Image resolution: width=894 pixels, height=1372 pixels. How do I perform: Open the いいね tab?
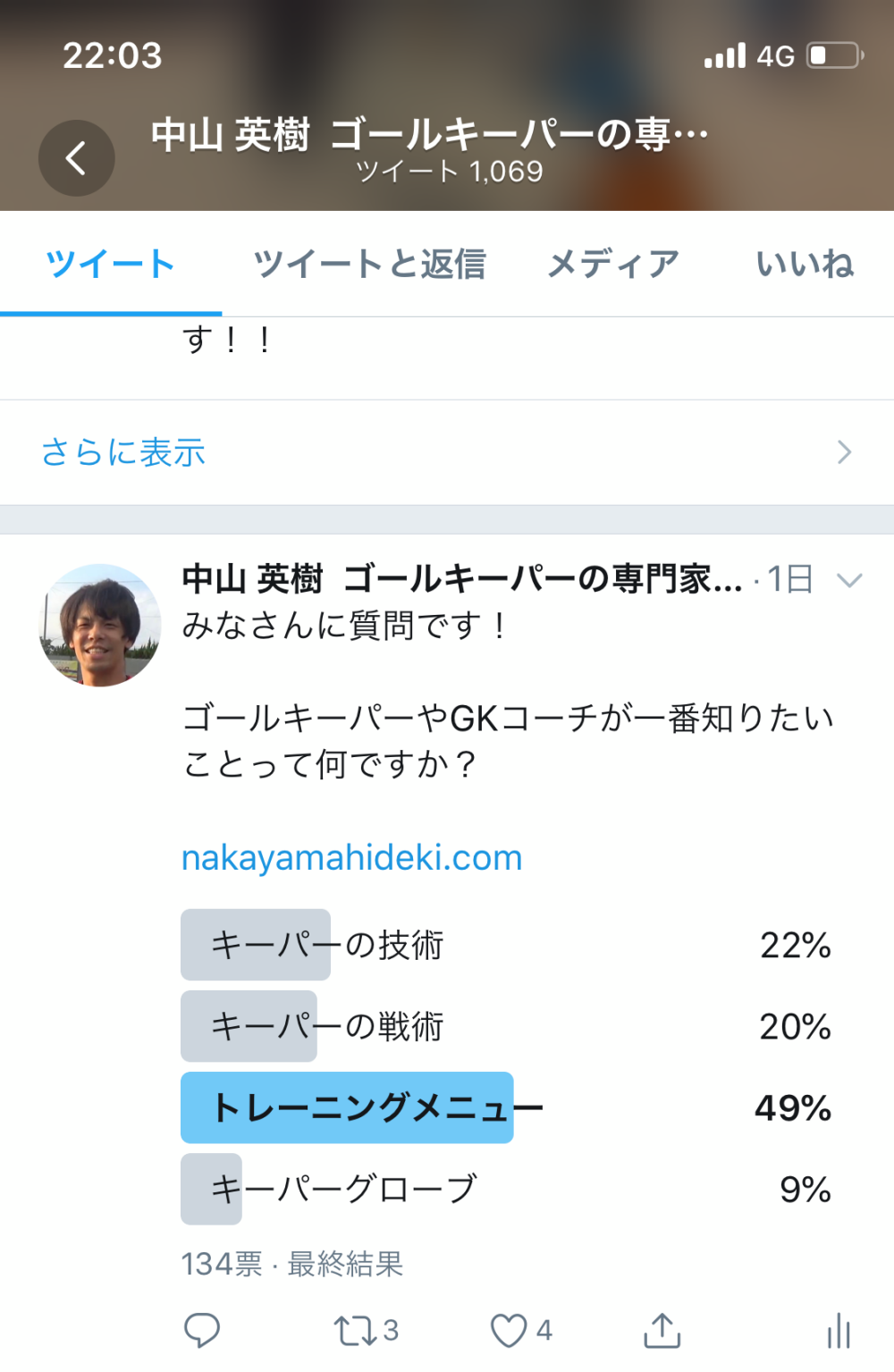805,264
